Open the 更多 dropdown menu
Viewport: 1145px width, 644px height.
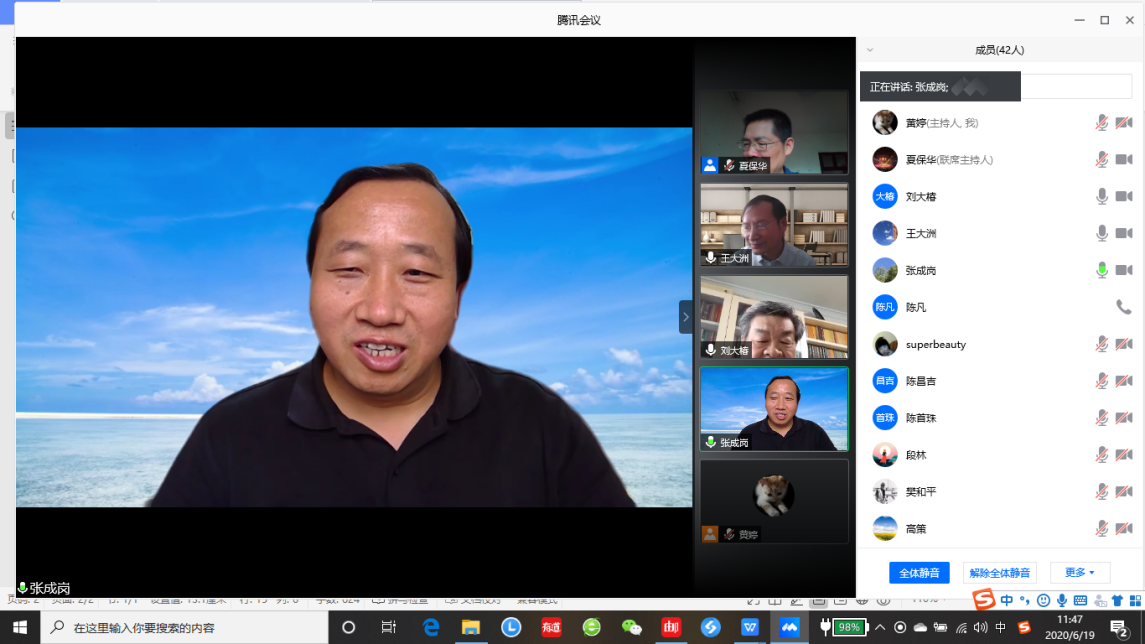click(1080, 573)
